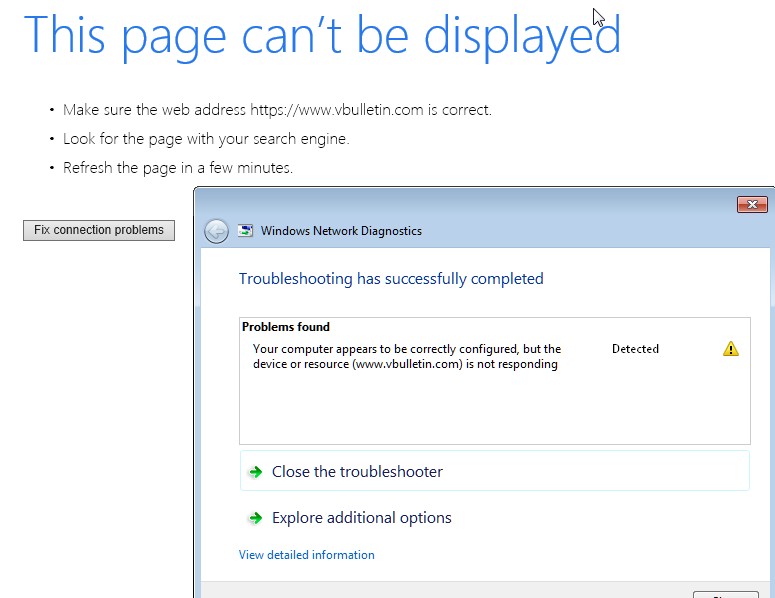
Task: Click the Look for the page with your search engine line
Action: (x=206, y=139)
